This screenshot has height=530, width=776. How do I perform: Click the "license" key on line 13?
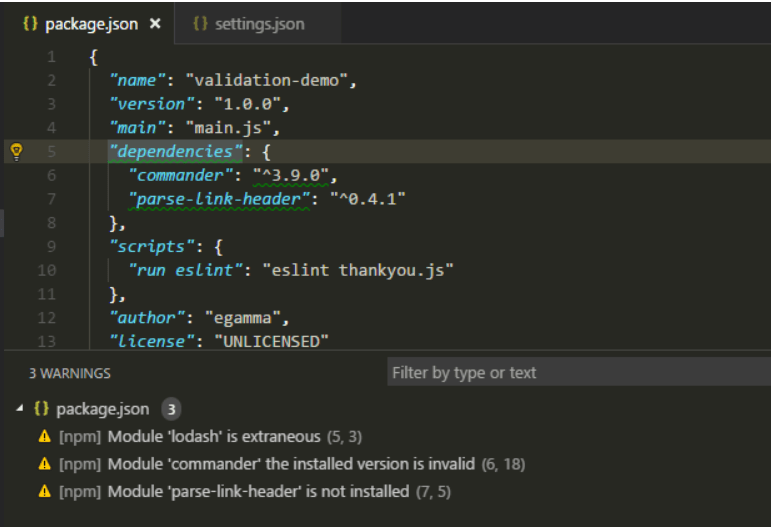click(151, 341)
